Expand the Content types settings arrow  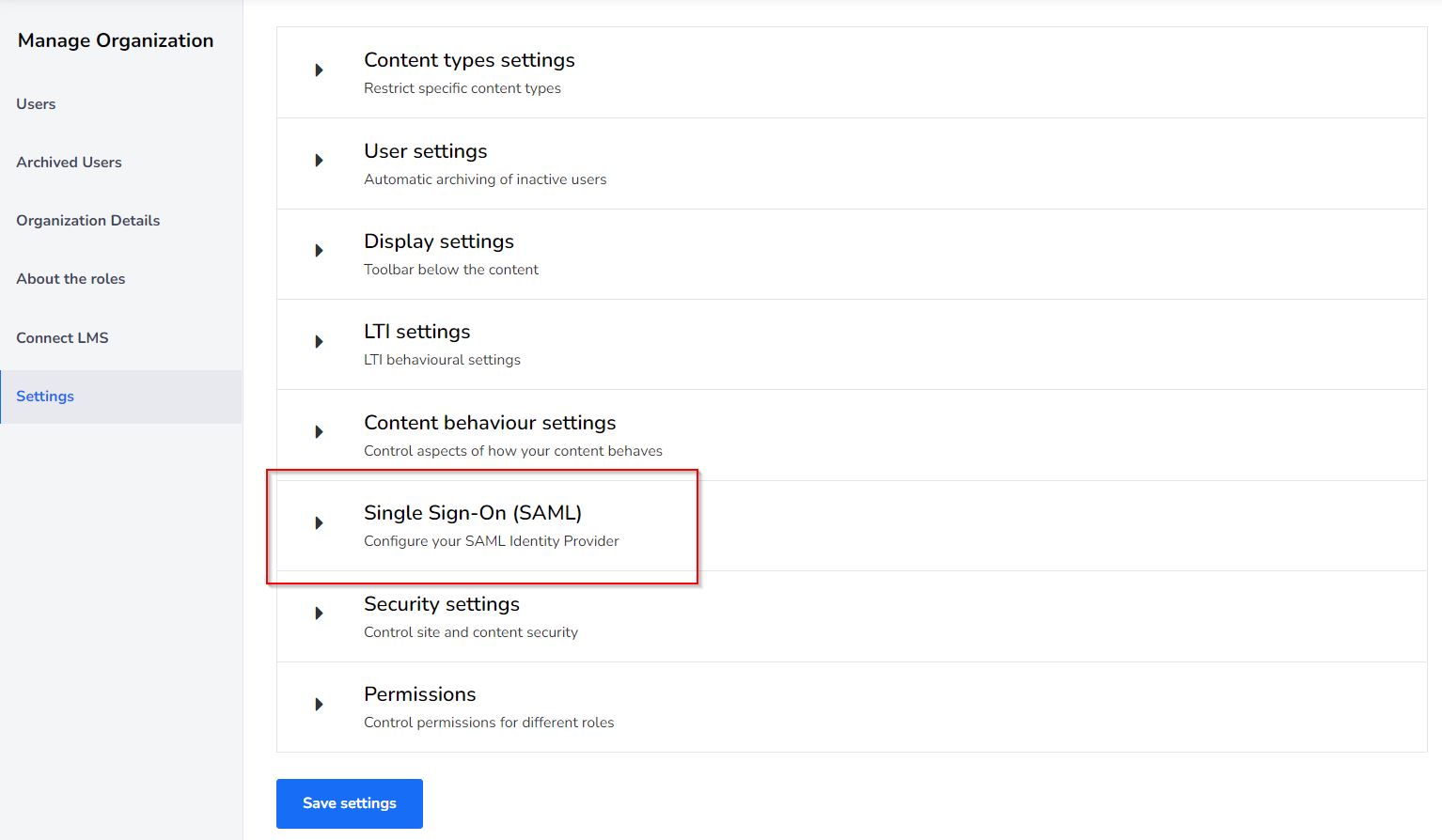[319, 70]
